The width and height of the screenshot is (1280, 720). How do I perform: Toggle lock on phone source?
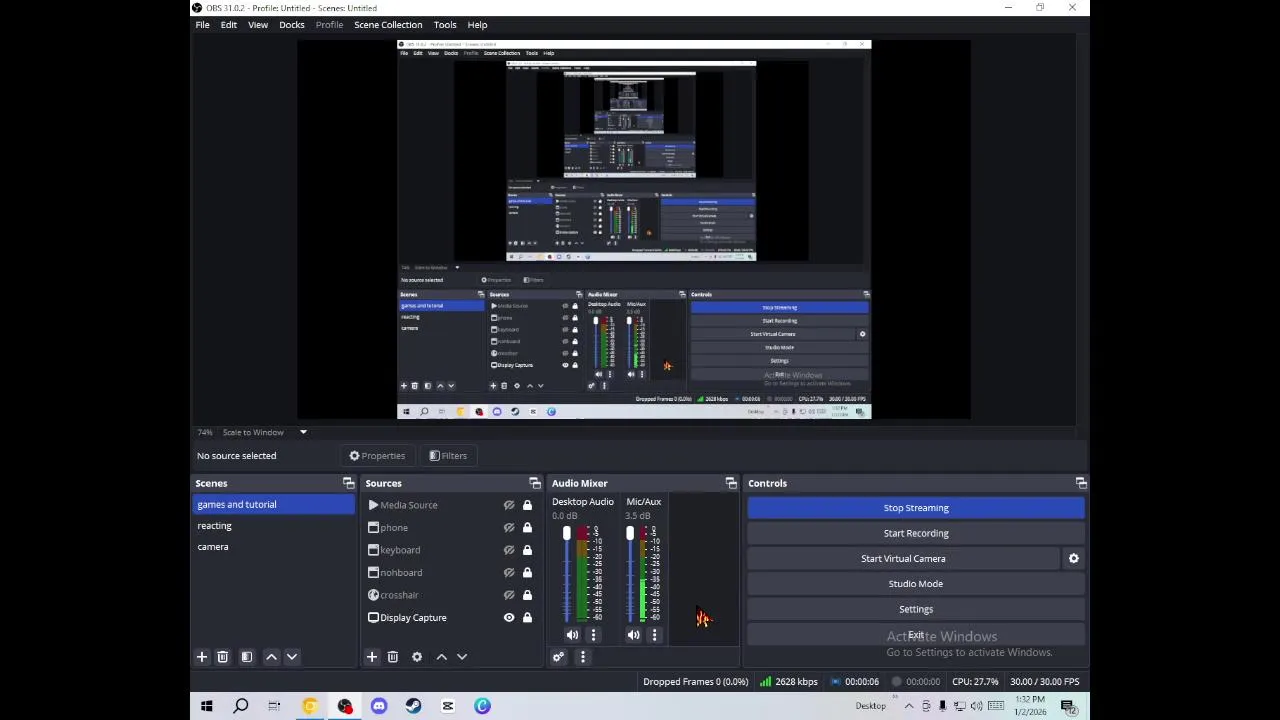click(527, 528)
